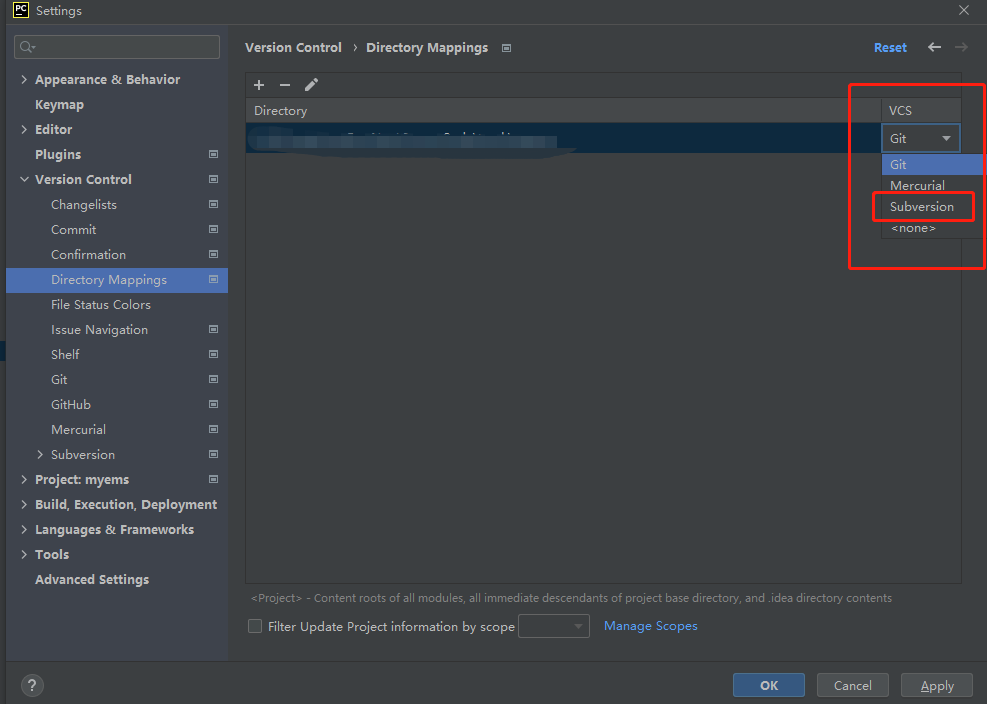Focus the settings search field
987x704 pixels.
coord(117,47)
